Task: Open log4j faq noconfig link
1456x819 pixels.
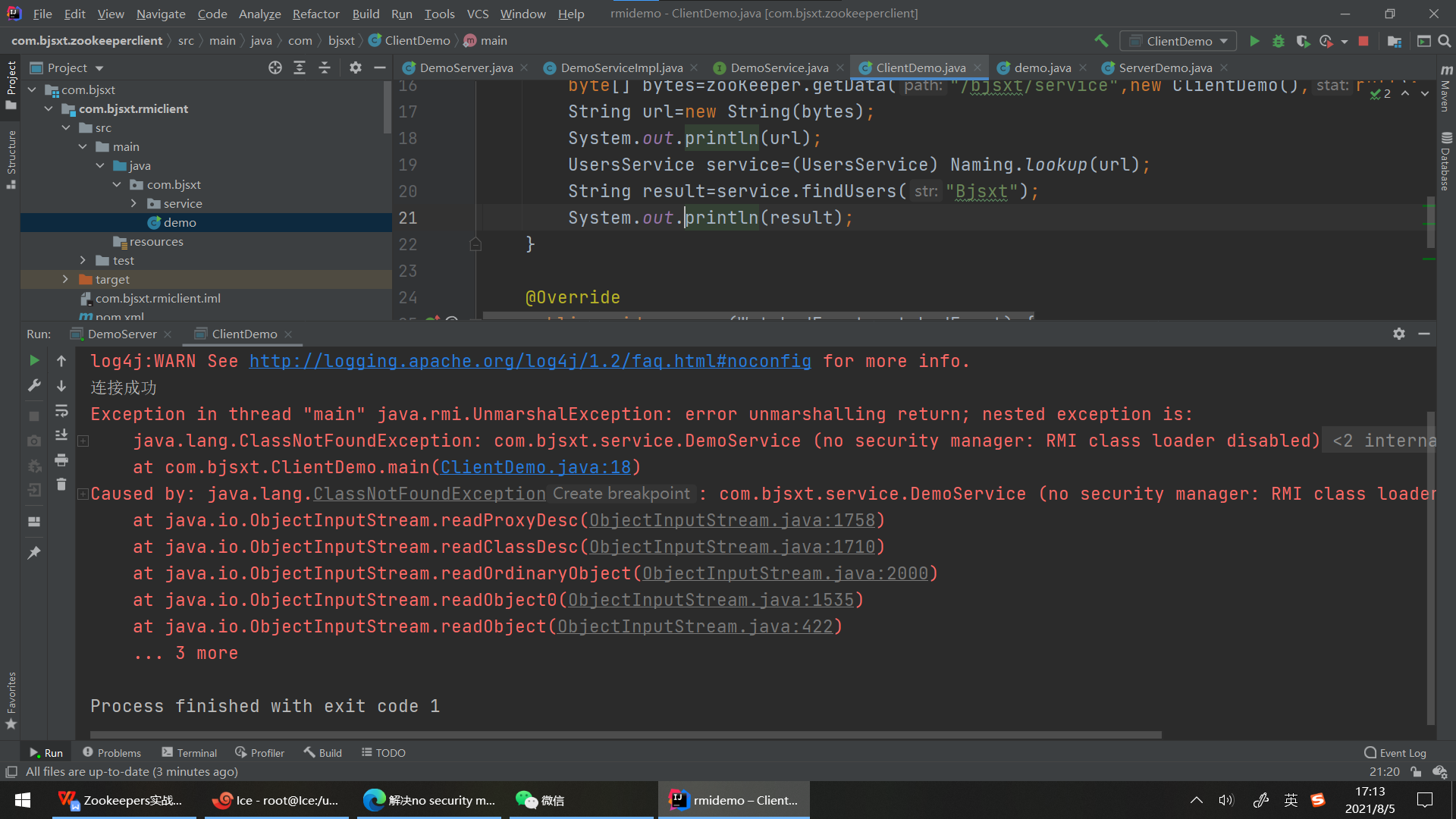Action: (530, 361)
